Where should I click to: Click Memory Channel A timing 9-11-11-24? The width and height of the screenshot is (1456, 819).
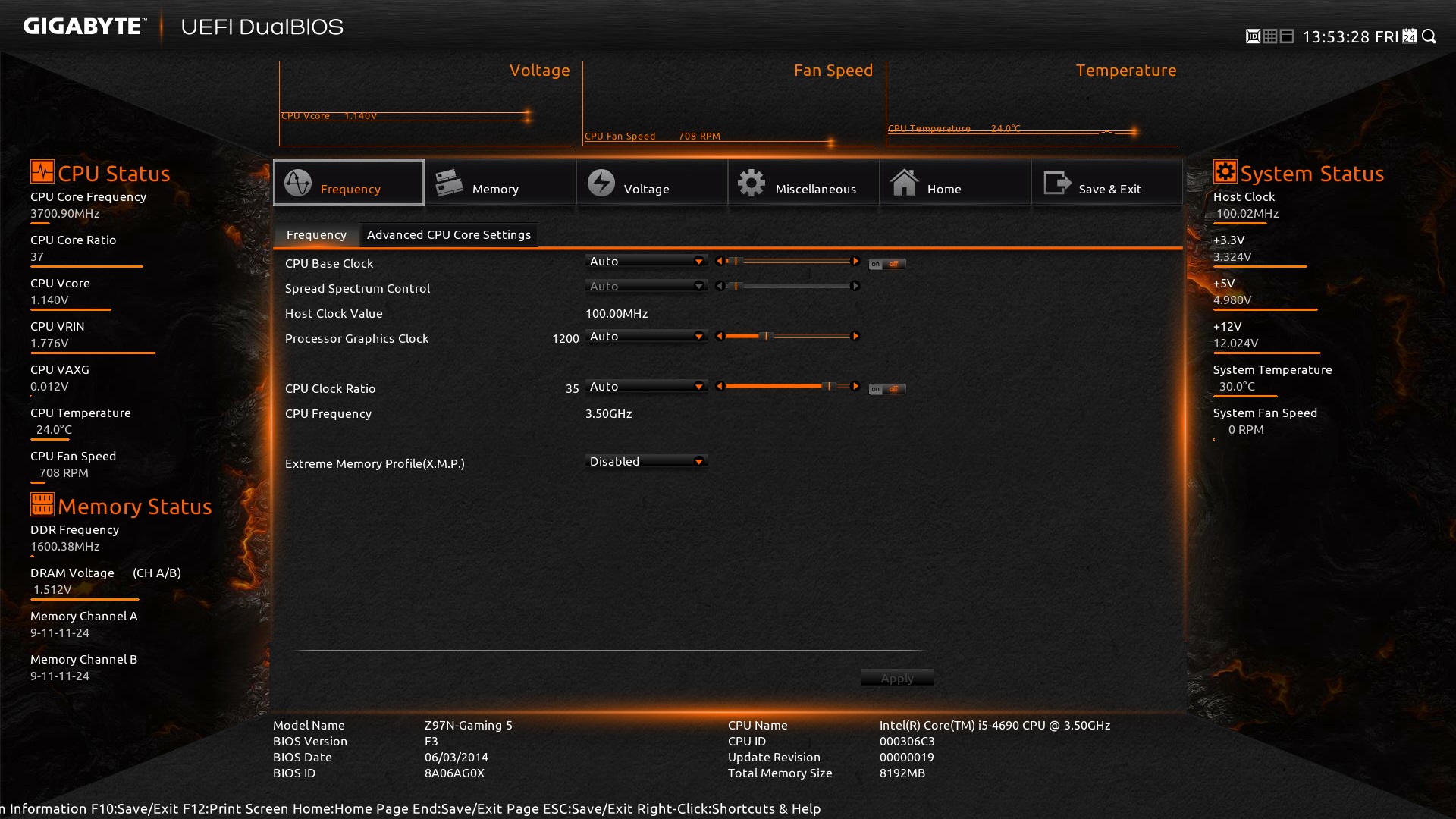tap(60, 632)
